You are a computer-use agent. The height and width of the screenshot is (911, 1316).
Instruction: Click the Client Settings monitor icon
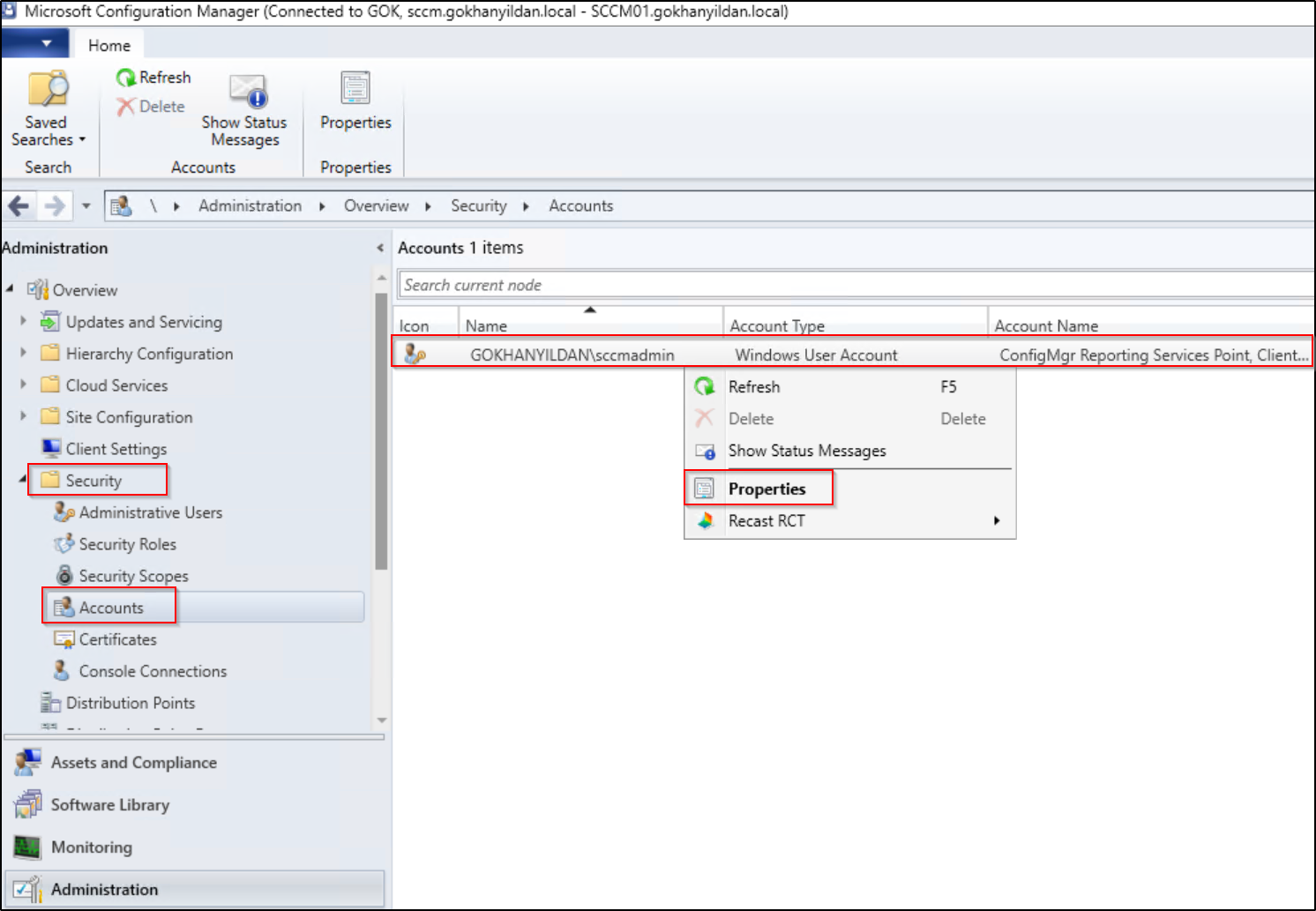(x=51, y=448)
